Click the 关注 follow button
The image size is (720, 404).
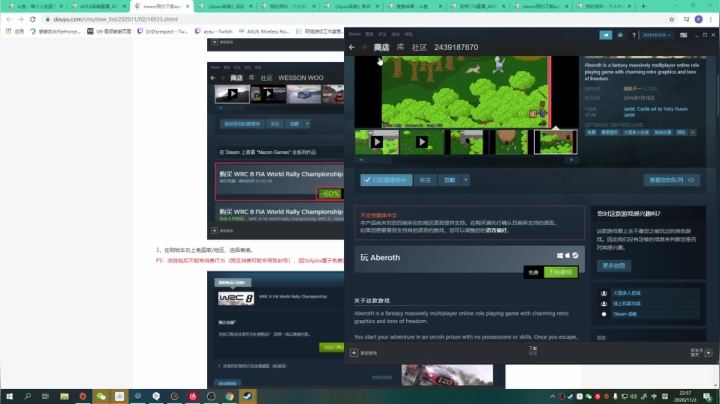tap(425, 180)
